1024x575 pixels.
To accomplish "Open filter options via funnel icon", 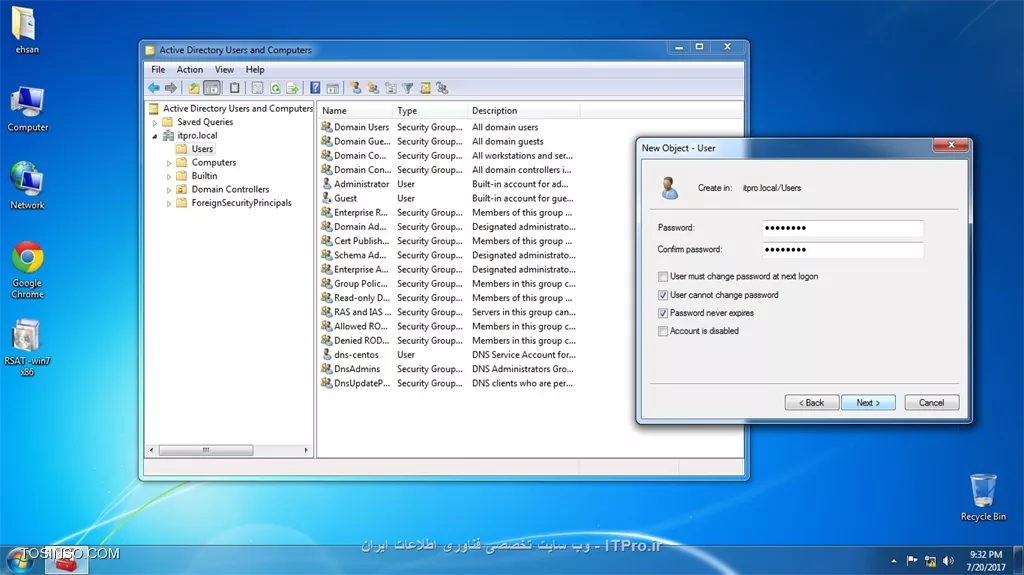I will [408, 88].
